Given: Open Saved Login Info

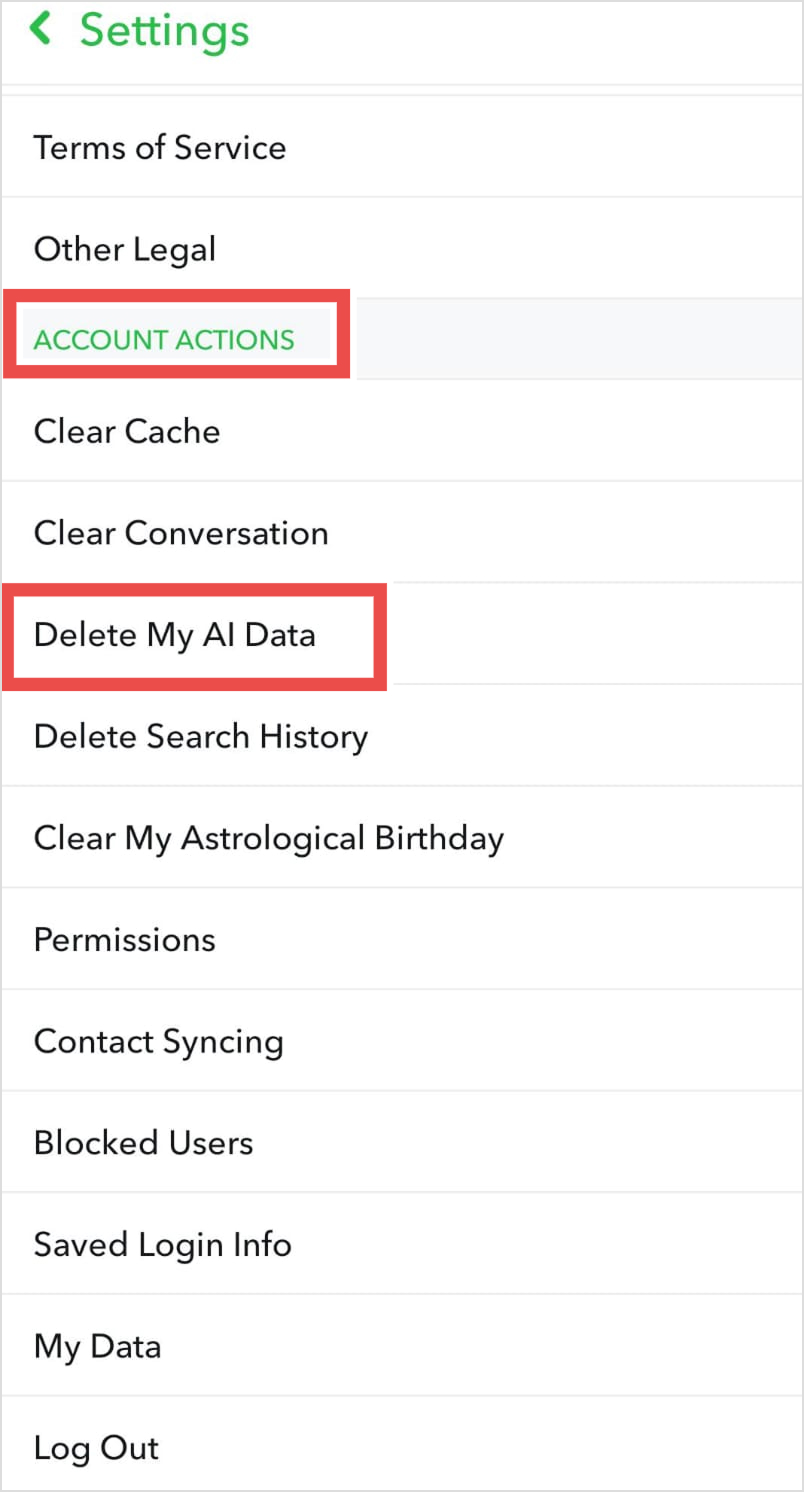Looking at the screenshot, I should tap(162, 1244).
